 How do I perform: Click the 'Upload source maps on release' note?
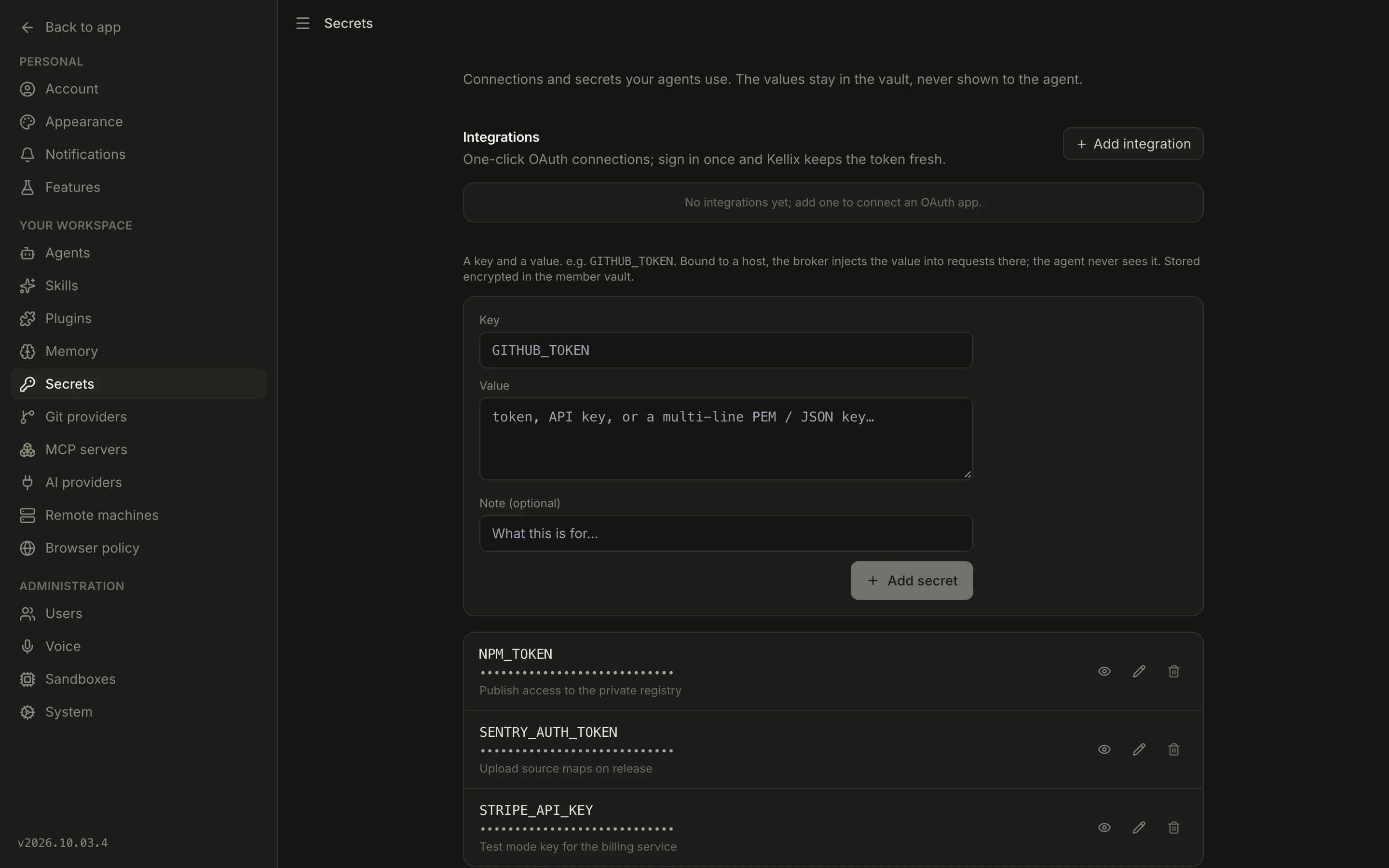565,768
